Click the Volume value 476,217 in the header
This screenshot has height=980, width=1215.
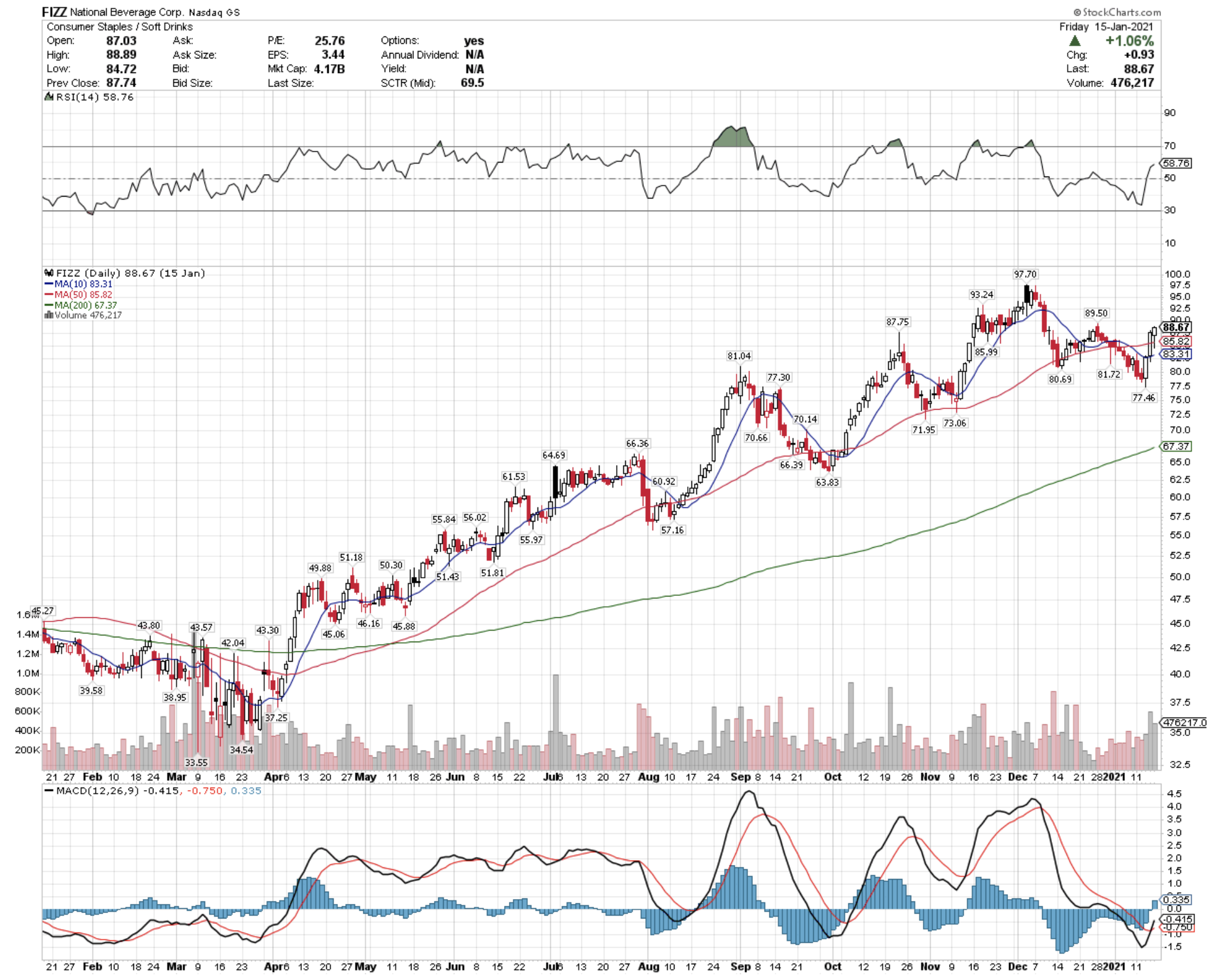[1132, 83]
